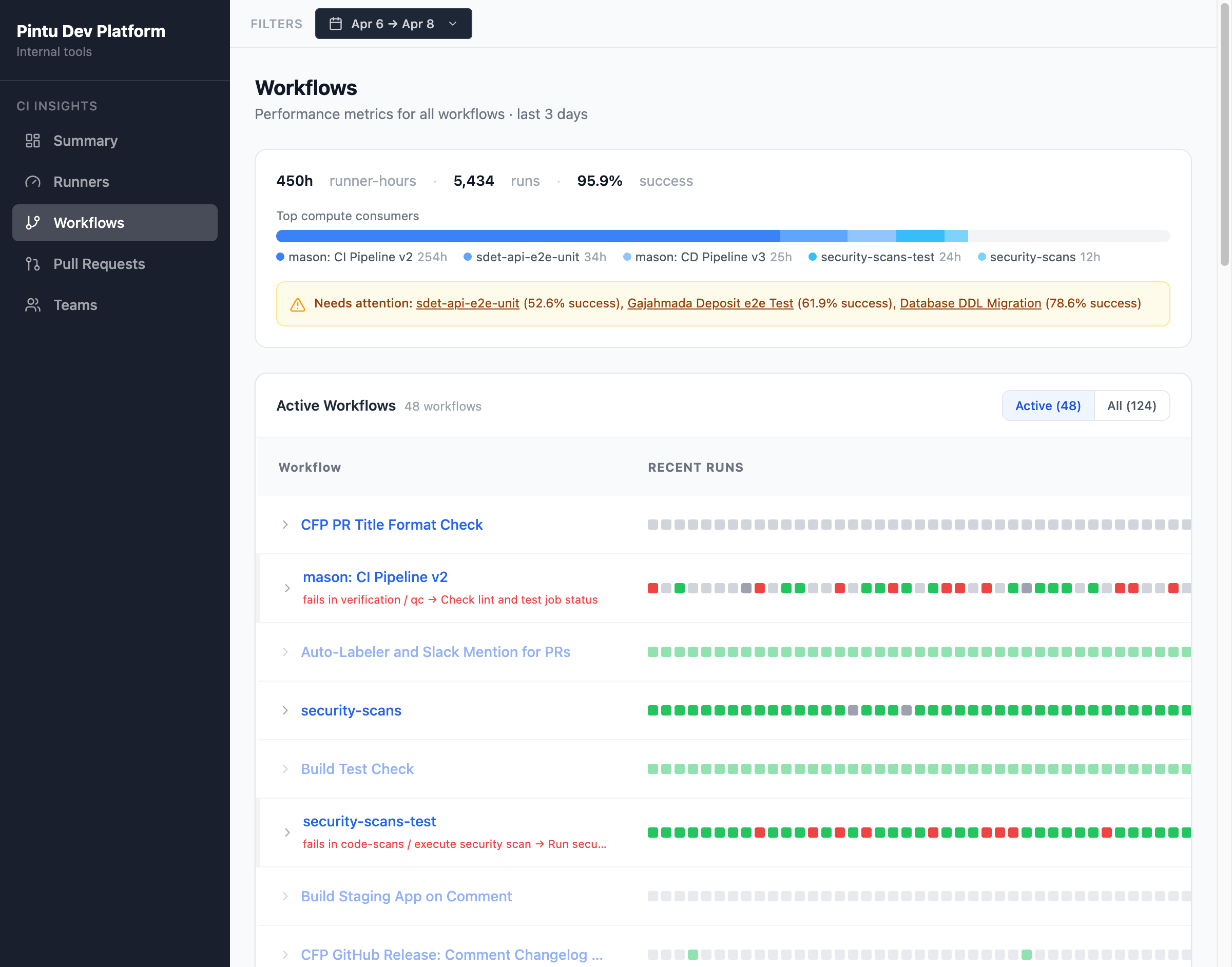Viewport: 1232px width, 967px height.
Task: Click the Runners gauge icon
Action: [x=33, y=182]
